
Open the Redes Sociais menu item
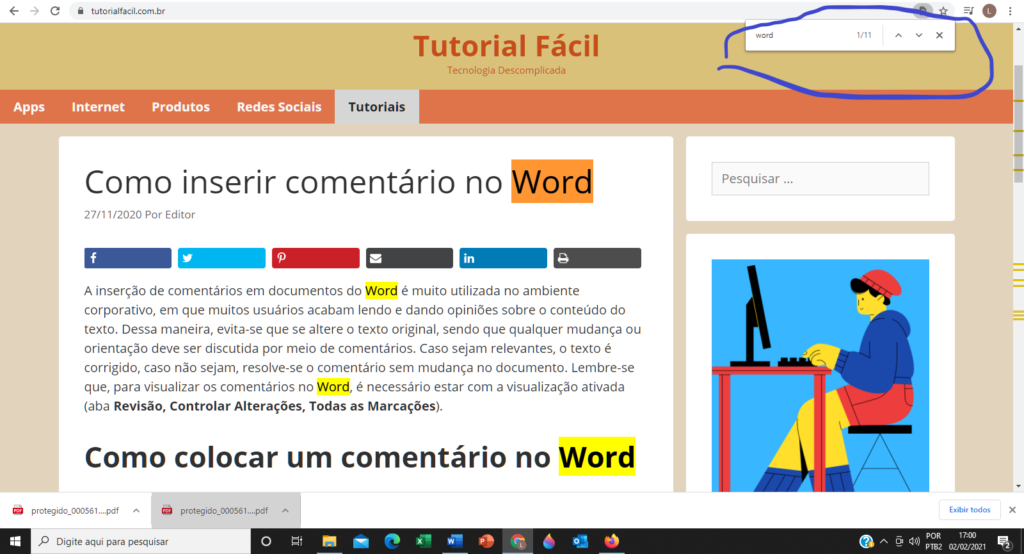point(279,106)
